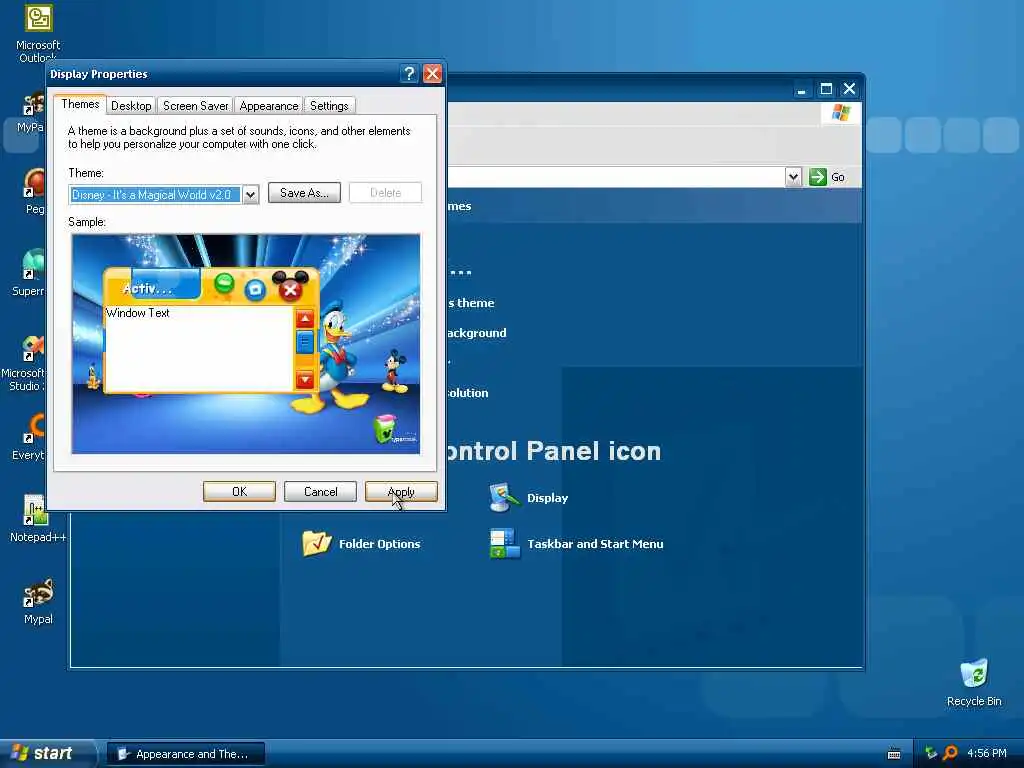Click the Windows flag logo in Control Panel window
The image size is (1024, 768).
pyautogui.click(x=840, y=113)
